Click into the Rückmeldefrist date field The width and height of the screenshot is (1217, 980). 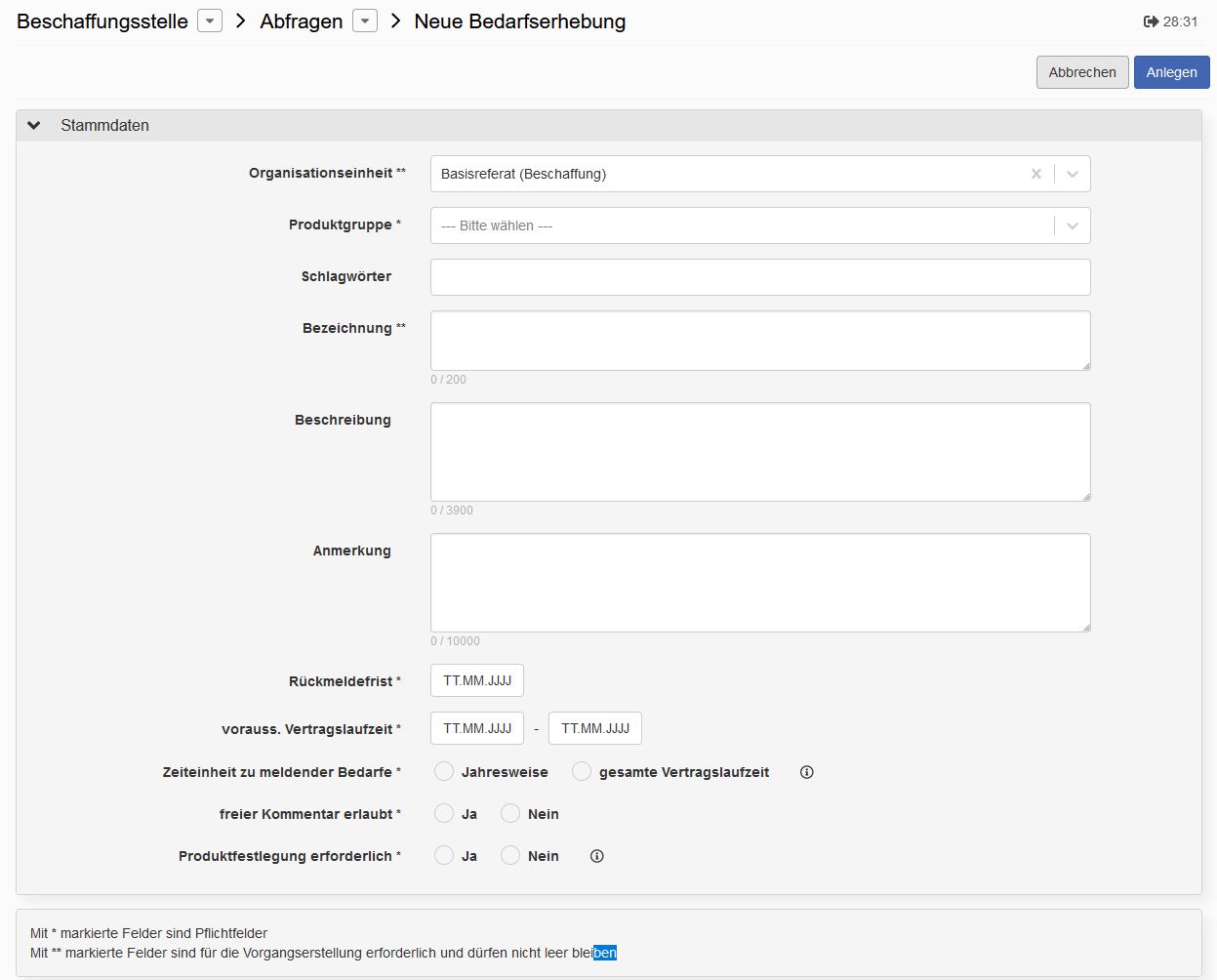pyautogui.click(x=477, y=680)
